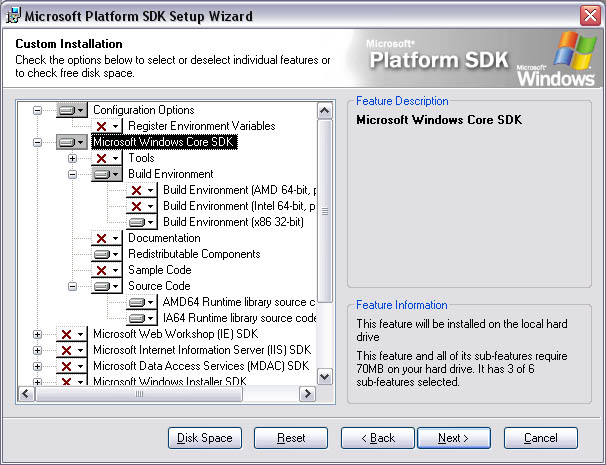Click the horizontal scroll left arrow
The image size is (606, 465).
pos(26,394)
